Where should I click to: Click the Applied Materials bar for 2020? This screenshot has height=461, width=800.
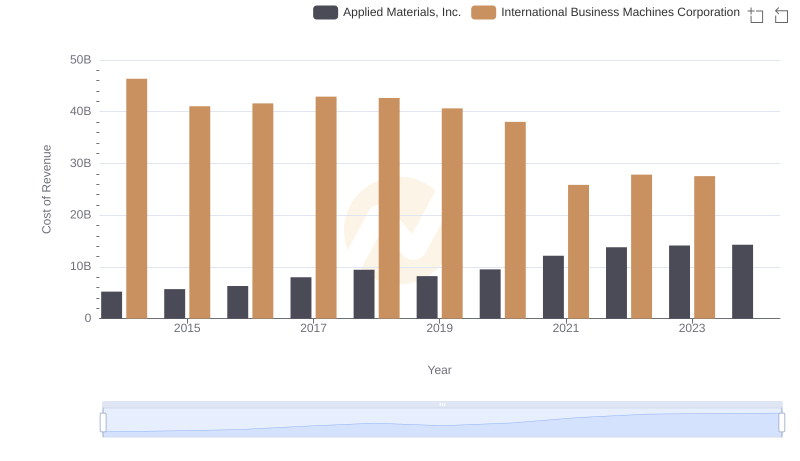[x=490, y=294]
